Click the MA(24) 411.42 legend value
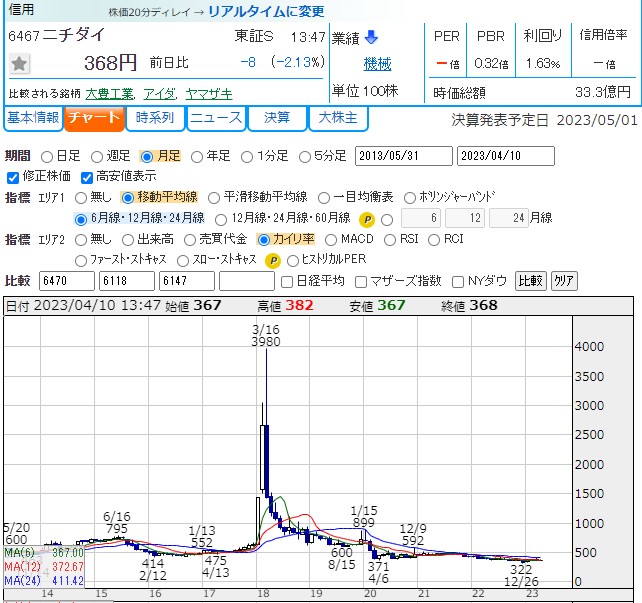 click(x=68, y=581)
